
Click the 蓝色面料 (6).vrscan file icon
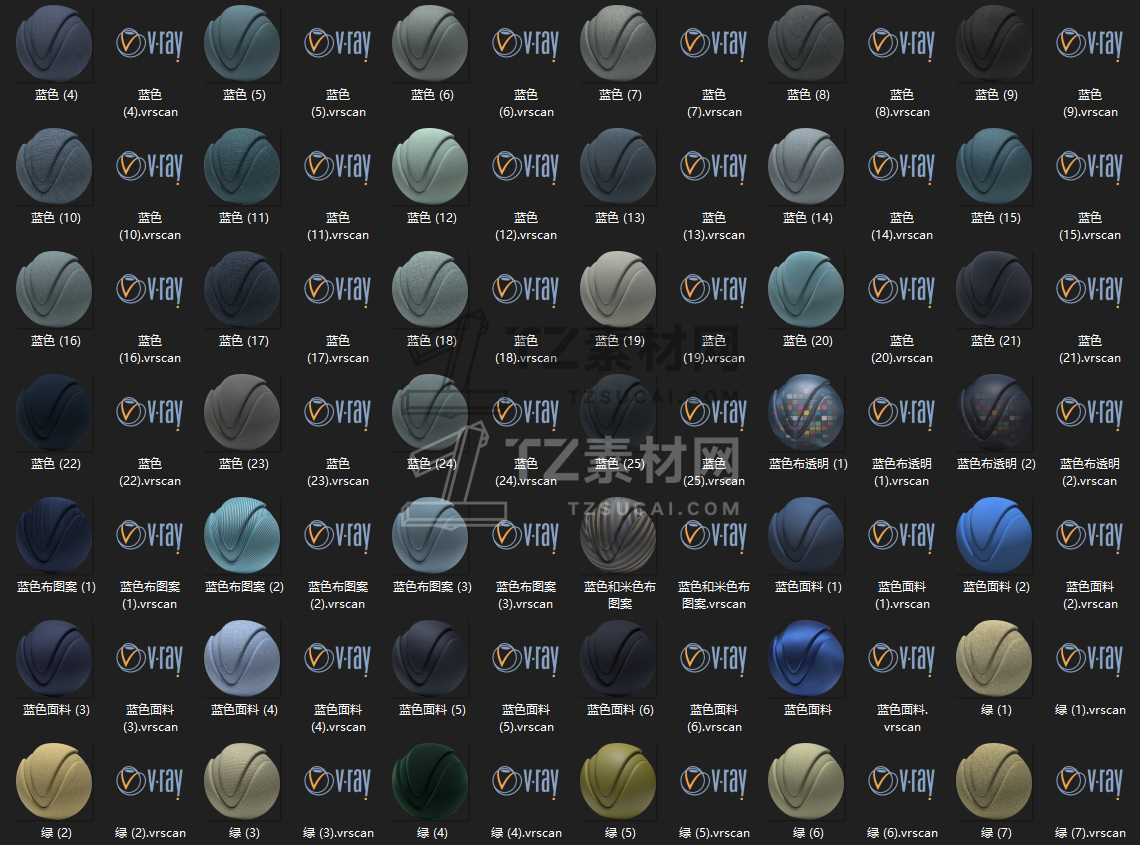(714, 658)
